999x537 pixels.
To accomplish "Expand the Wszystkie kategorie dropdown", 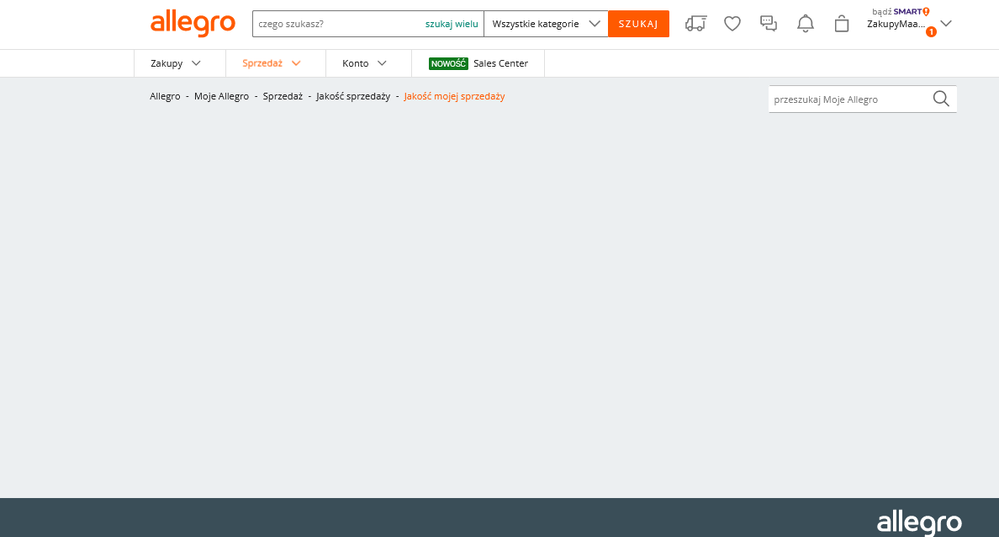I will [546, 24].
